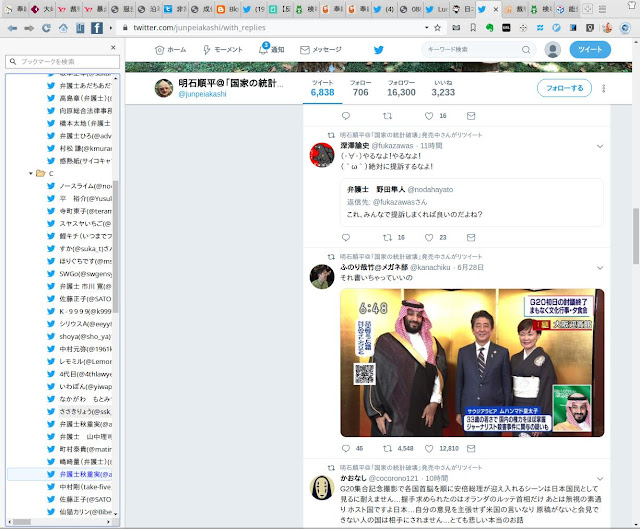Reply to the fukazawas tweet
This screenshot has height=529, width=640.
point(346,238)
